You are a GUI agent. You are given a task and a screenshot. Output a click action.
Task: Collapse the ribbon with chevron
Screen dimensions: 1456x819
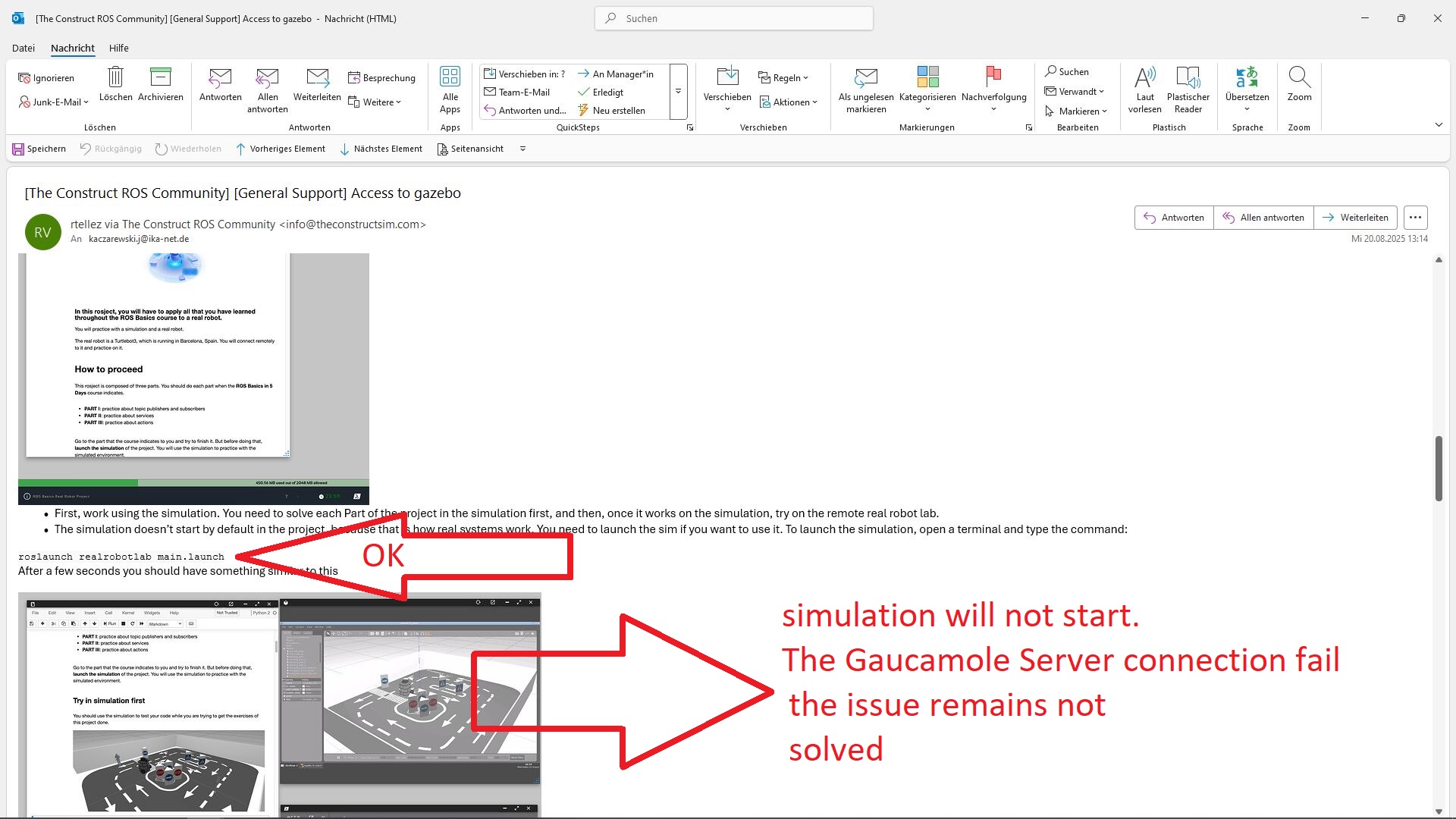(x=1439, y=124)
